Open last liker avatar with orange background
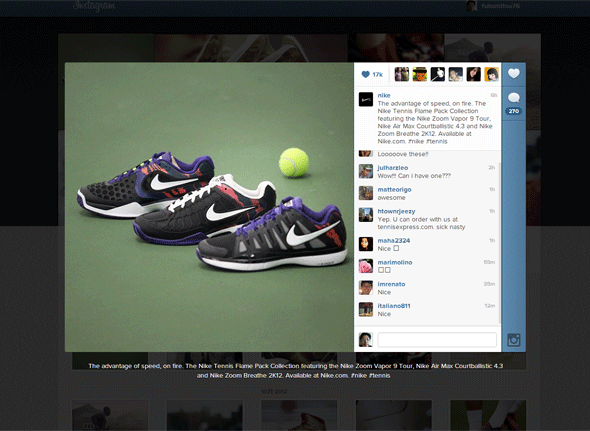The width and height of the screenshot is (590, 431). click(492, 74)
